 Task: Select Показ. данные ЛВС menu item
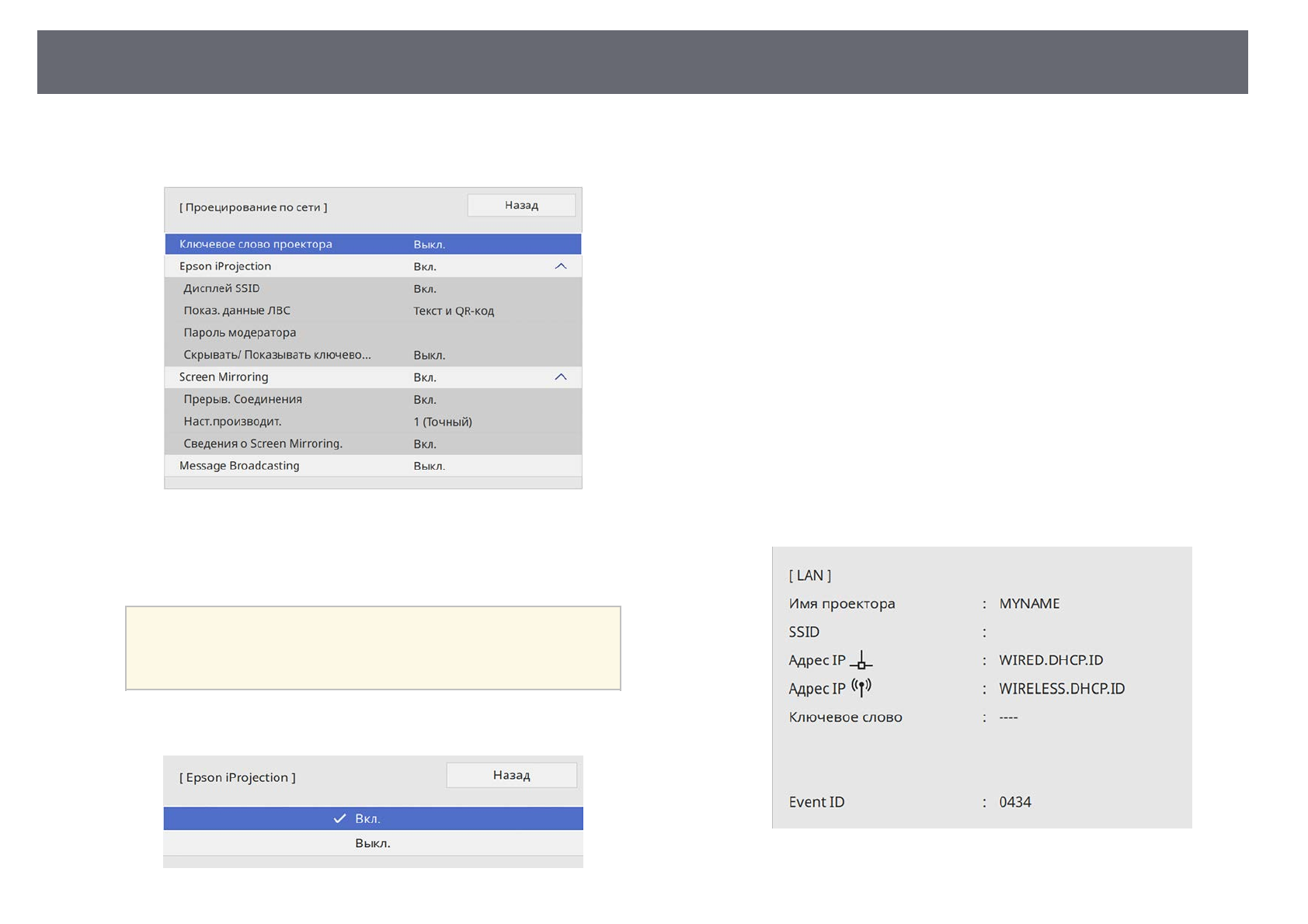coord(373,311)
